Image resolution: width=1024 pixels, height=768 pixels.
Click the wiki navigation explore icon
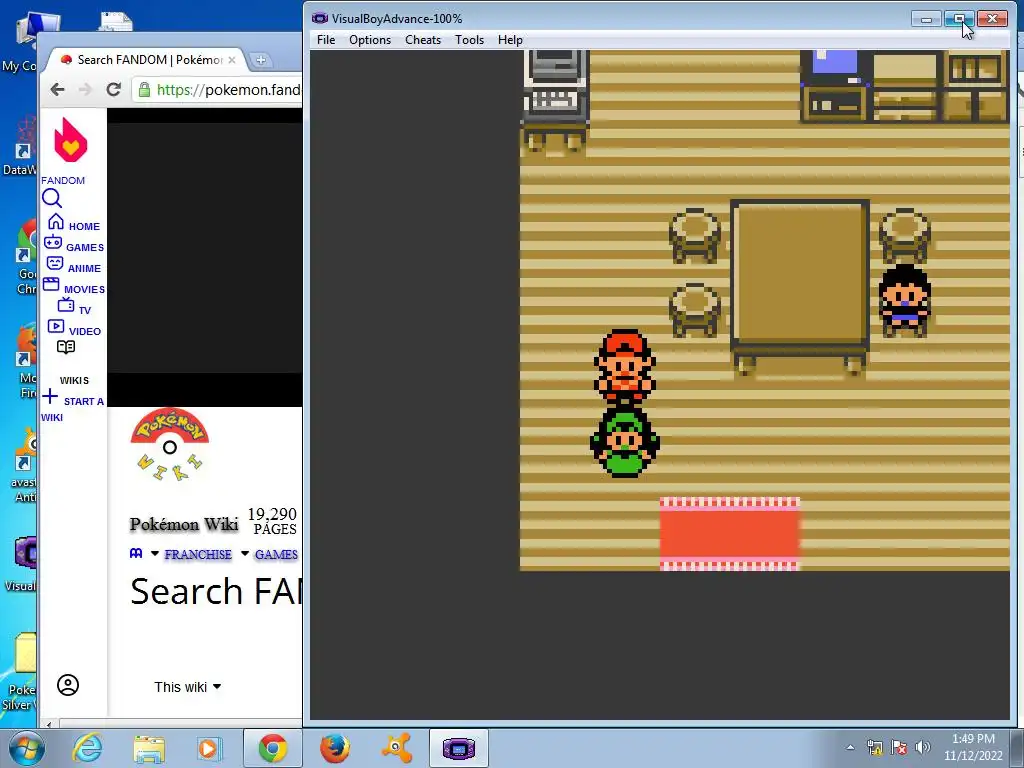pyautogui.click(x=136, y=554)
